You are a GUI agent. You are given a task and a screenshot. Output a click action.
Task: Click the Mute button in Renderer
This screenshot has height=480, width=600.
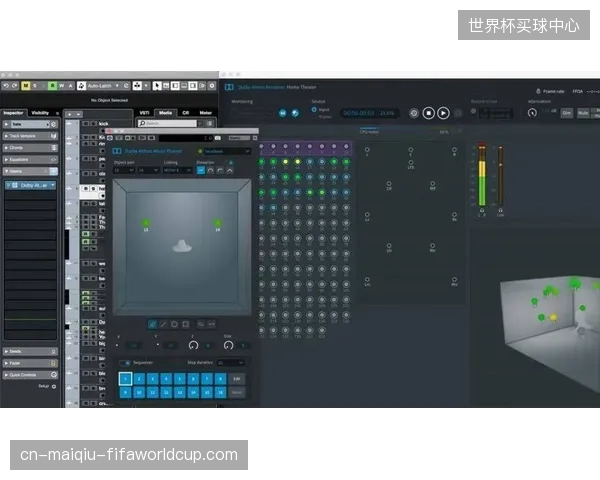(x=583, y=113)
